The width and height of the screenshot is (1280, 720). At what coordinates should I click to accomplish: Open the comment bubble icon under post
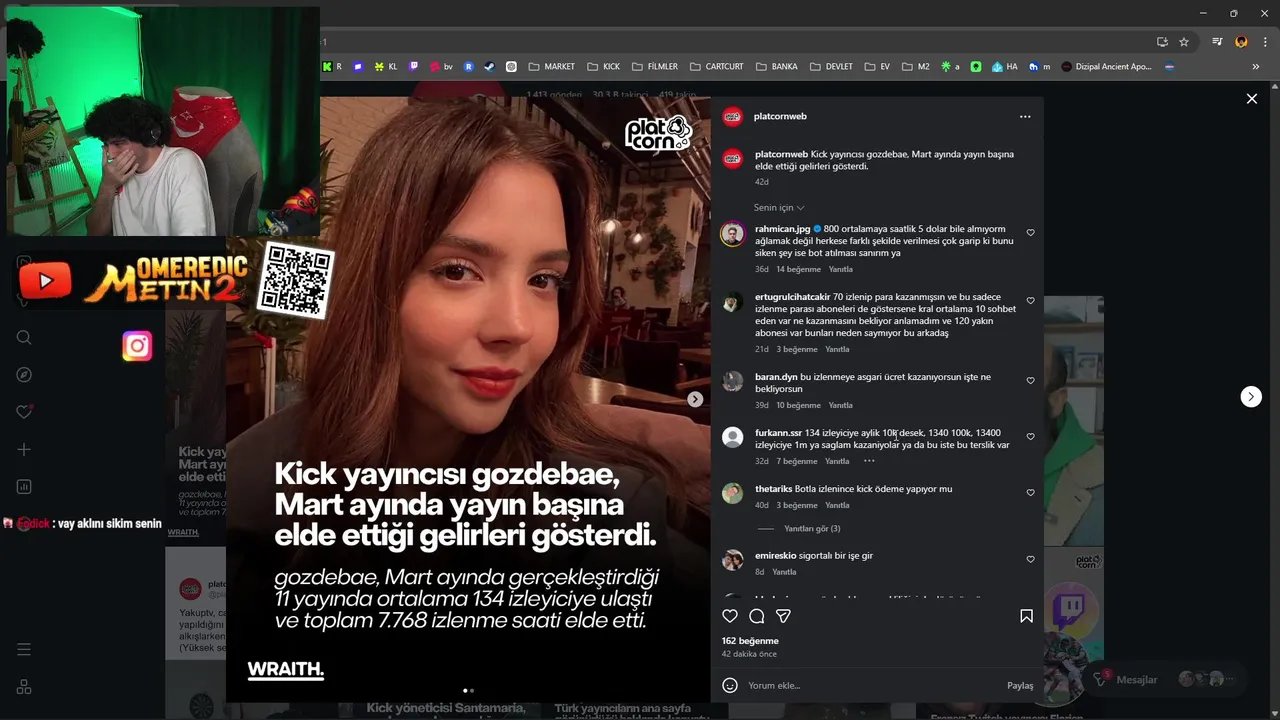point(757,616)
